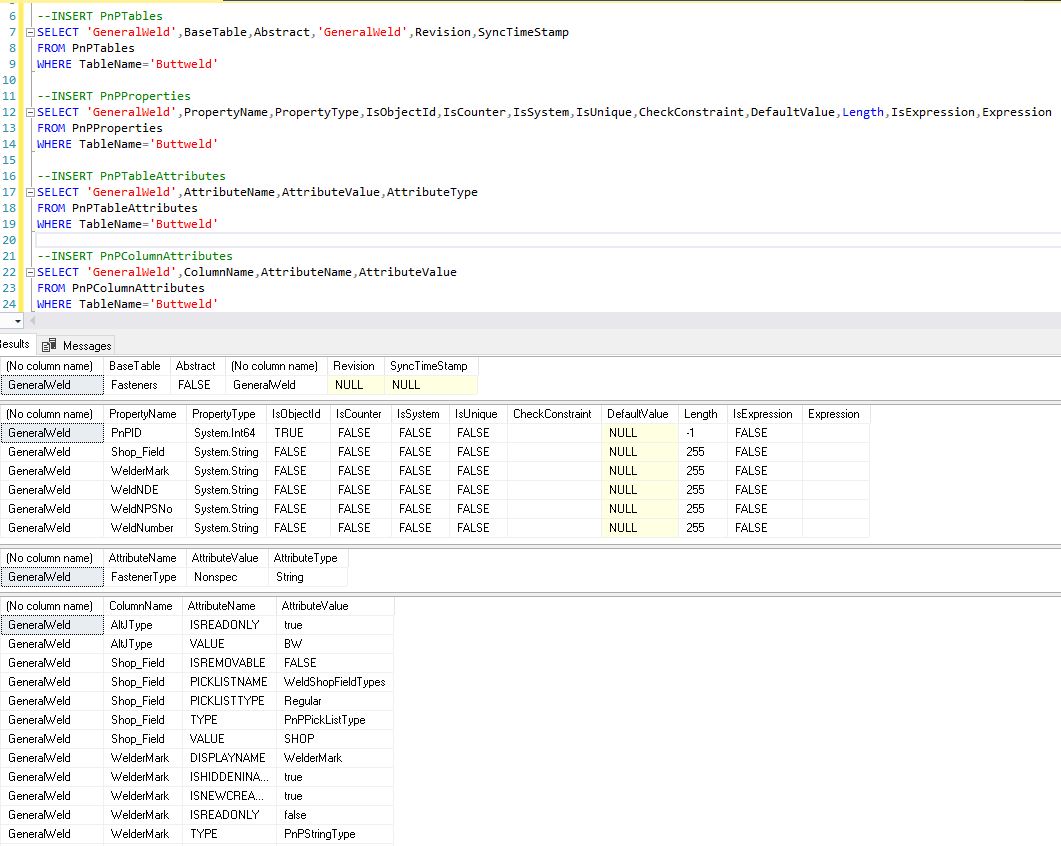Click the FastenerType cell
This screenshot has width=1061, height=846.
(143, 577)
